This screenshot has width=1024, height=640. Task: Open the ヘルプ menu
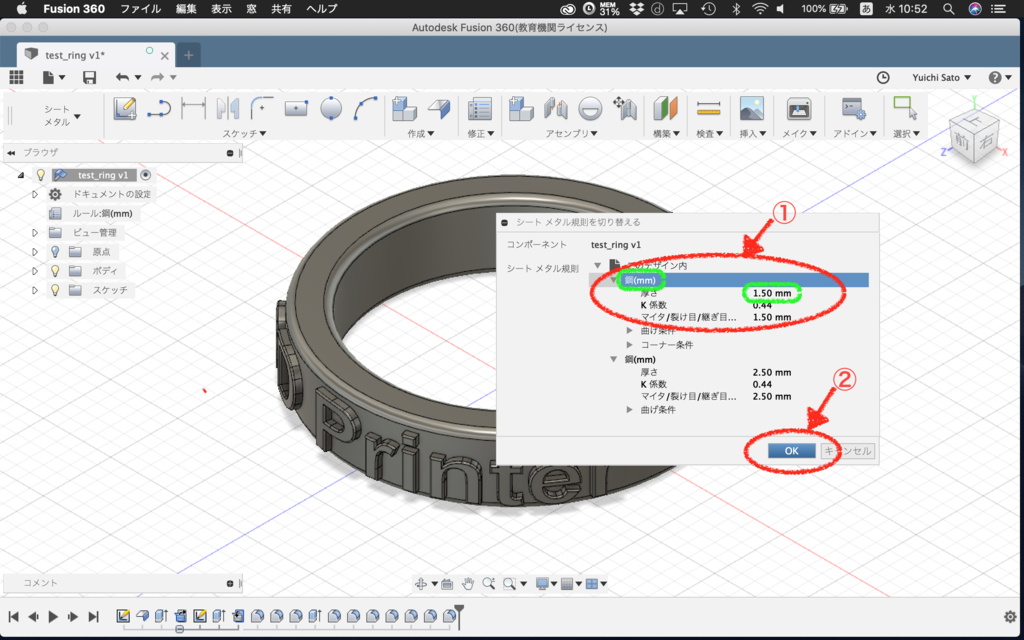(321, 9)
